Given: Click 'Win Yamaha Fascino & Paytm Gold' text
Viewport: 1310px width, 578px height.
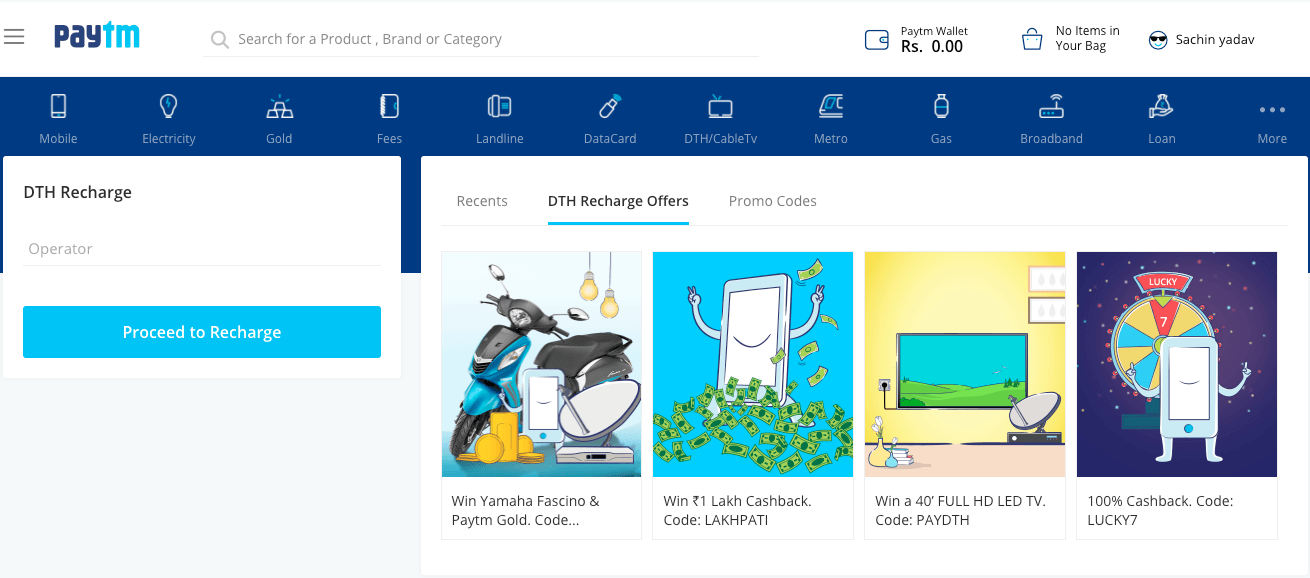Looking at the screenshot, I should point(526,510).
